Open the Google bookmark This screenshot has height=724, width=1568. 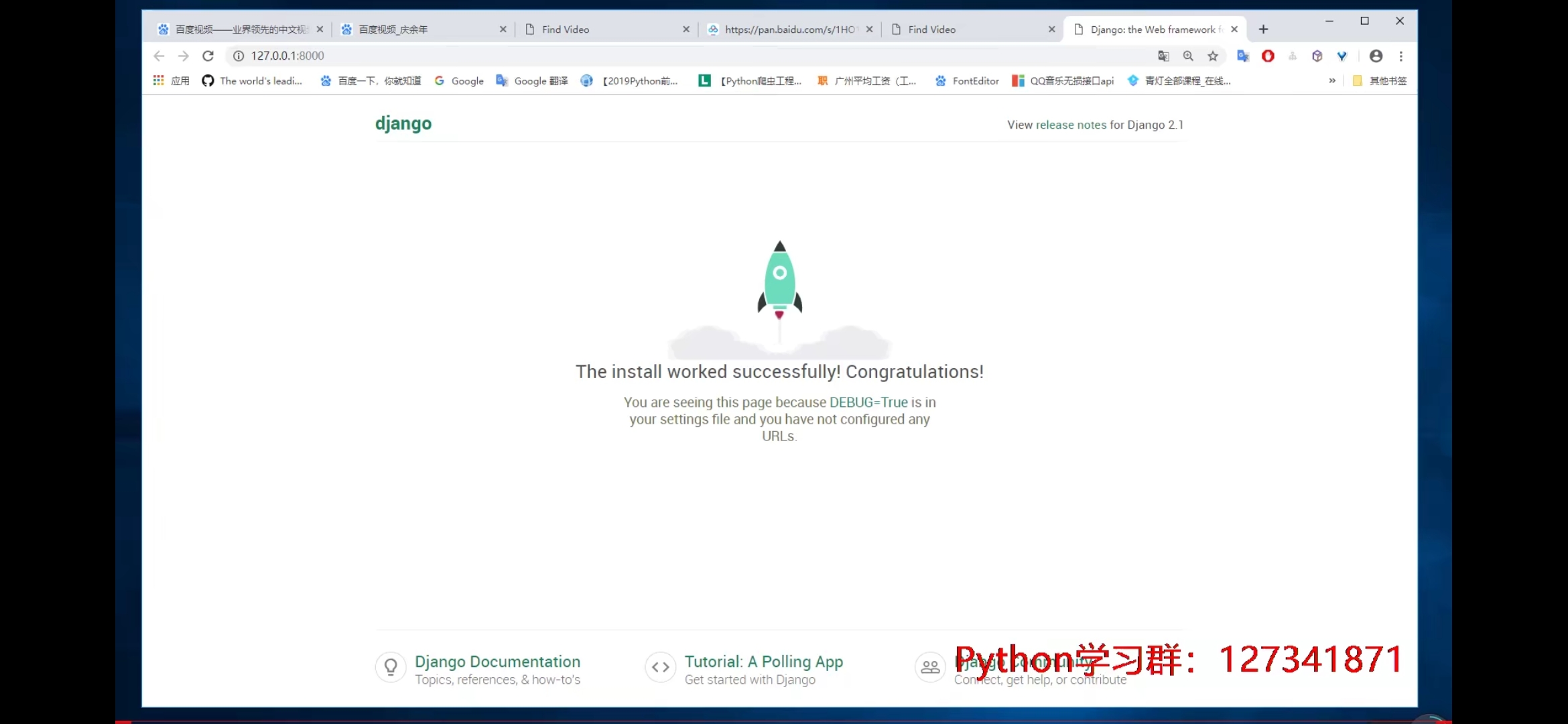[x=459, y=80]
